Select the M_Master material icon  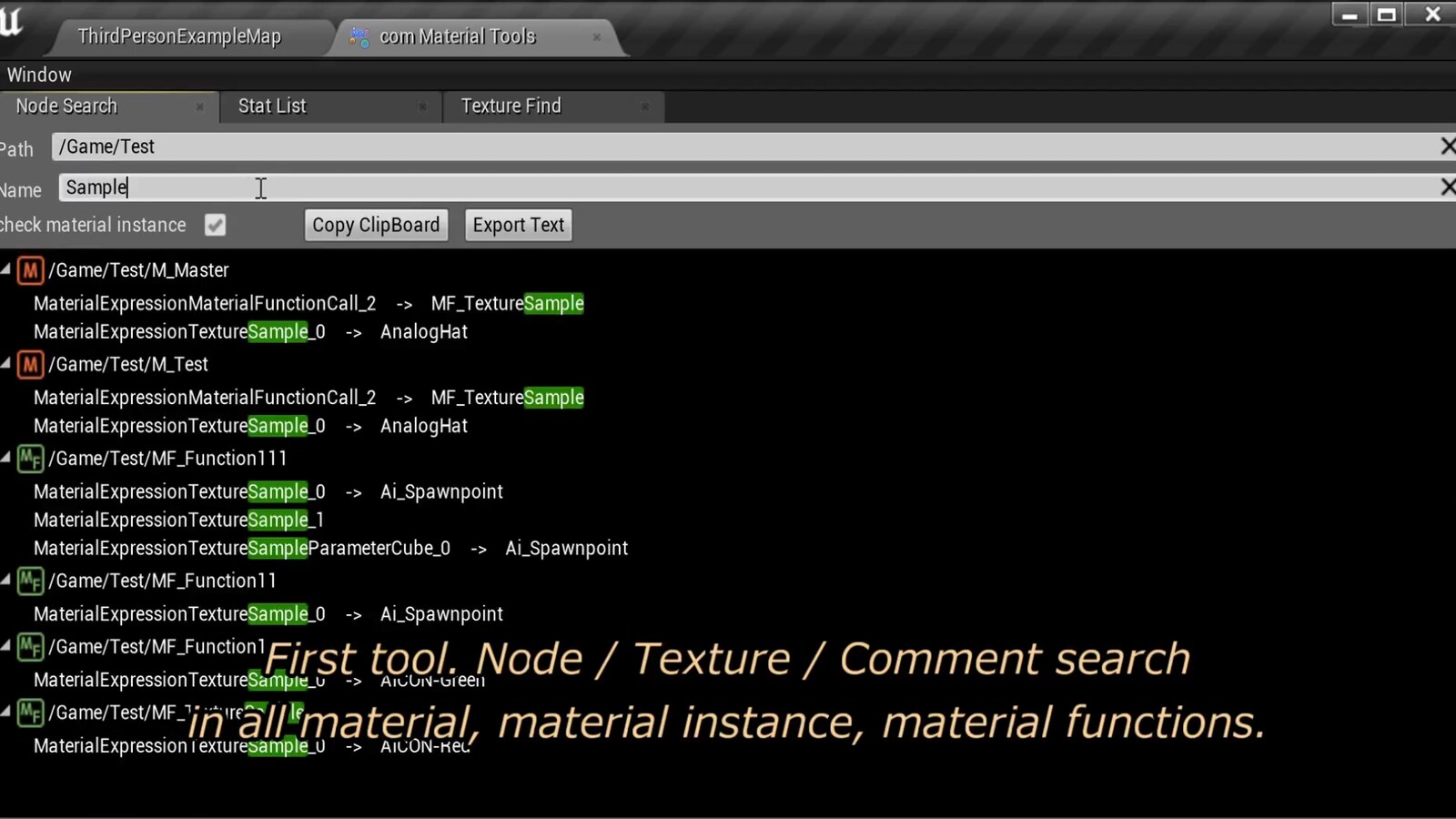[x=29, y=269]
